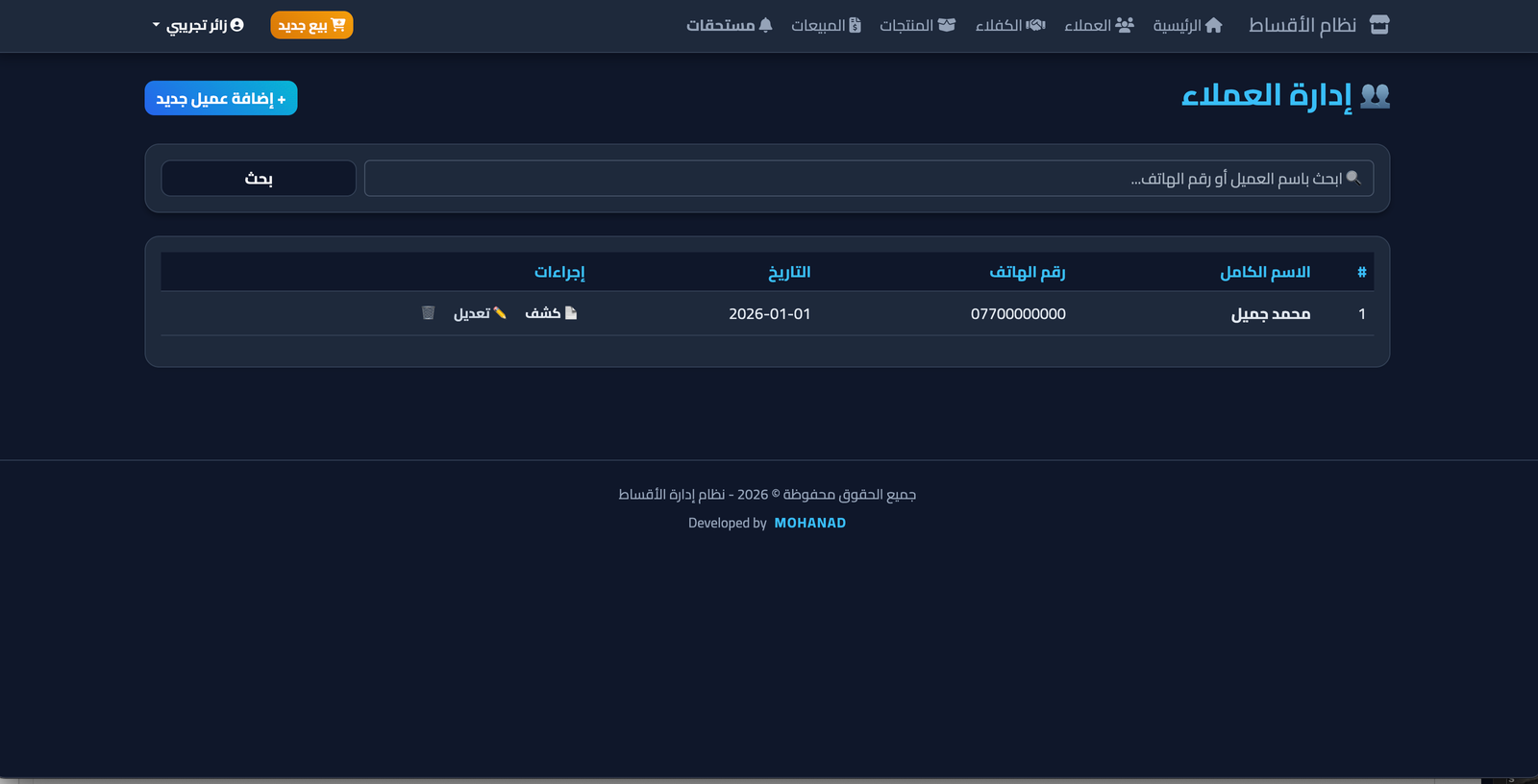Start a new sale via بيع جديد
Screen dimensions: 1538x784
pyautogui.click(x=311, y=25)
